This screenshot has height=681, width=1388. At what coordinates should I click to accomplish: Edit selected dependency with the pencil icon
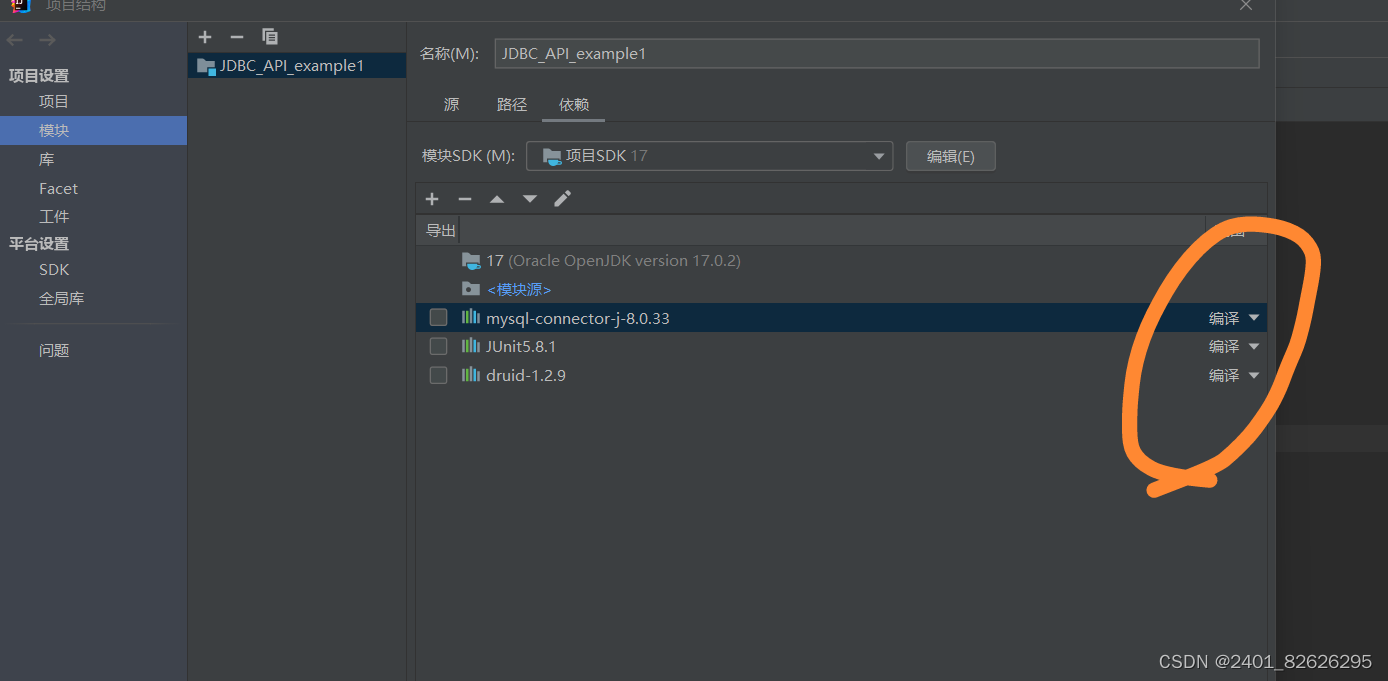point(562,198)
